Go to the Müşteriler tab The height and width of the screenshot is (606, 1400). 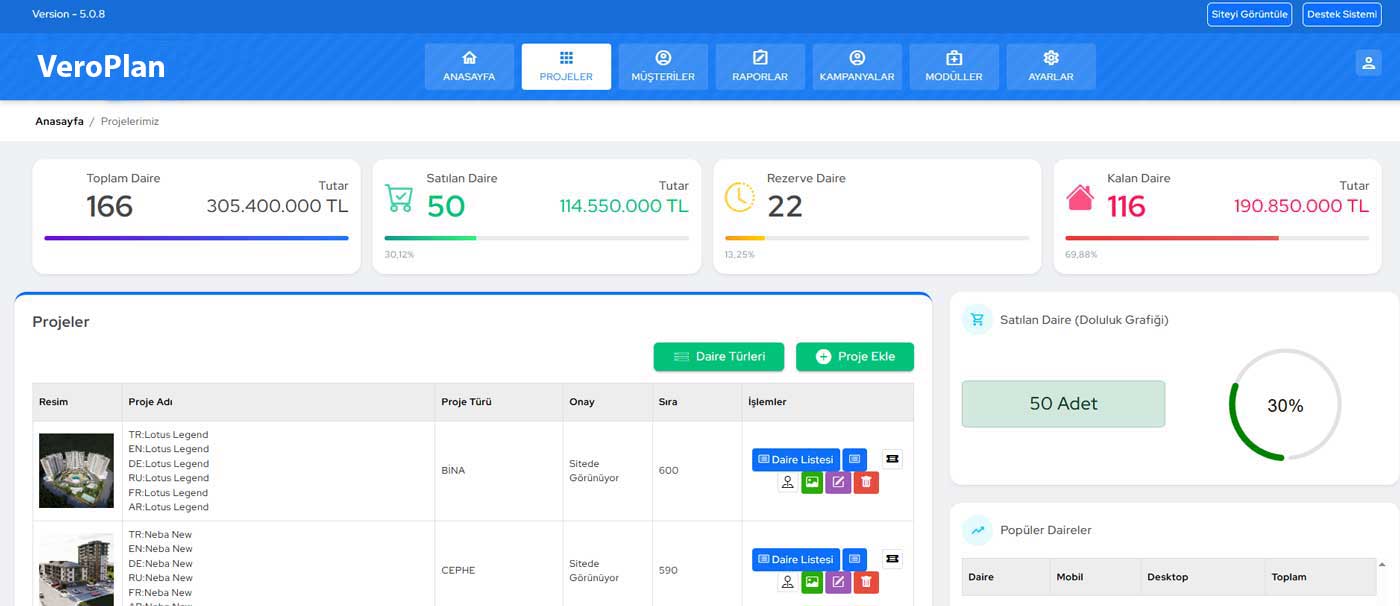[x=663, y=67]
